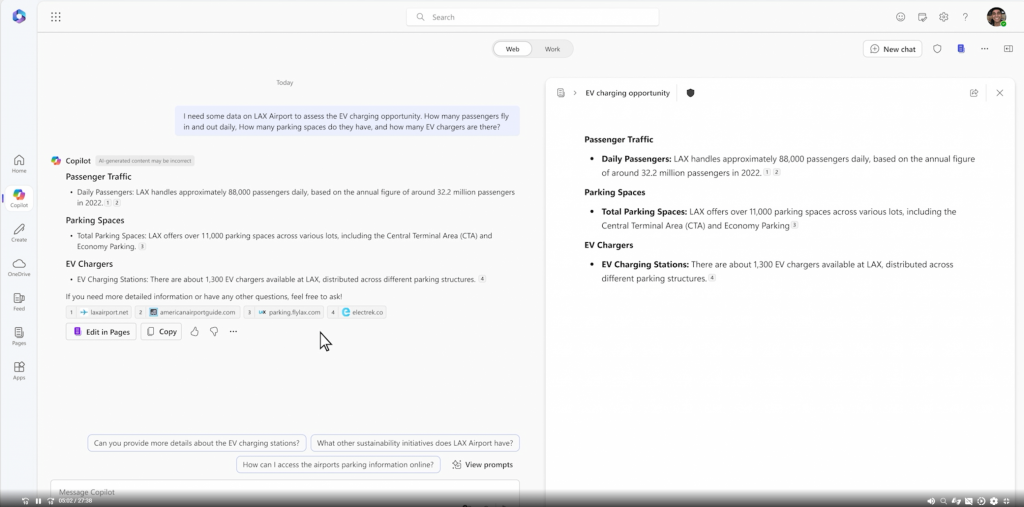Click the Passenger Traffic heading in page panel
The width and height of the screenshot is (1024, 507).
pos(618,139)
